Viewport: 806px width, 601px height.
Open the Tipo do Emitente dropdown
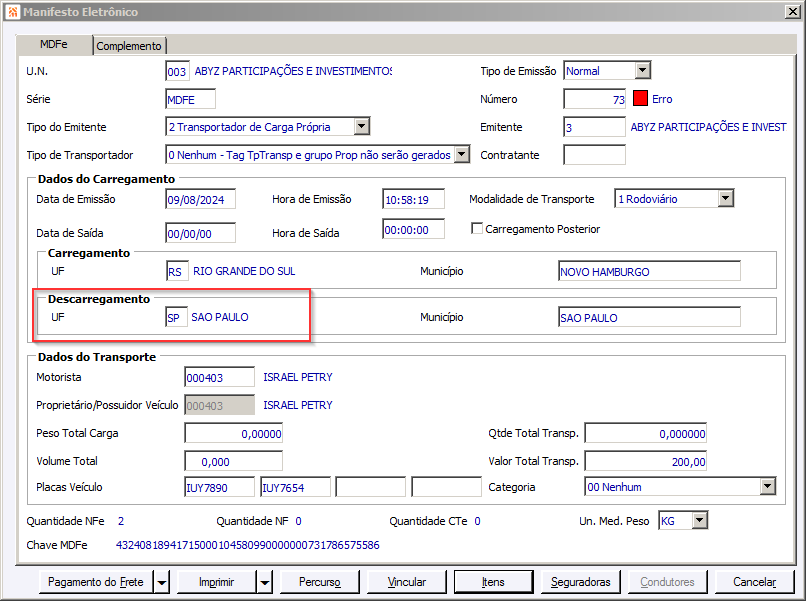tap(361, 126)
